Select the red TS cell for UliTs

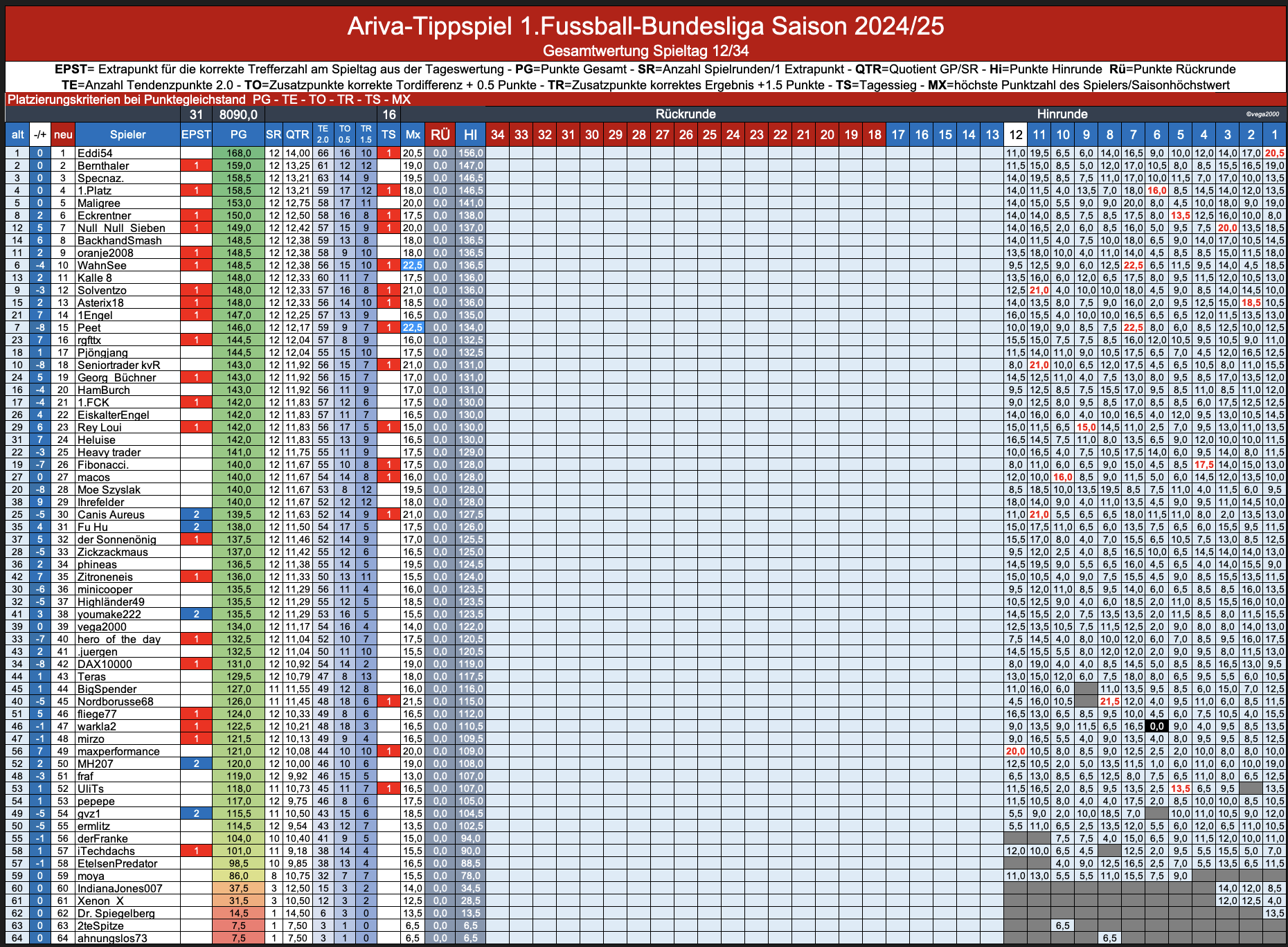point(389,788)
